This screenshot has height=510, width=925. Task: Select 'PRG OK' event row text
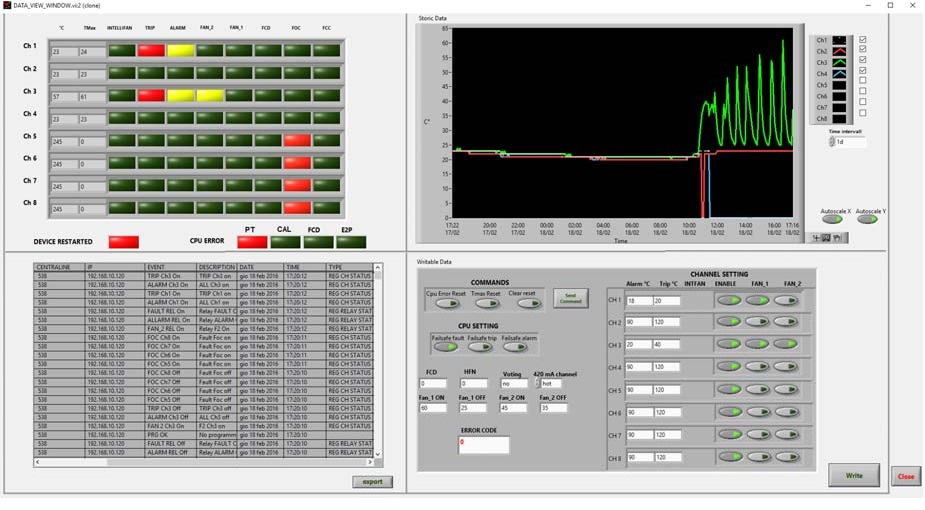pos(159,435)
